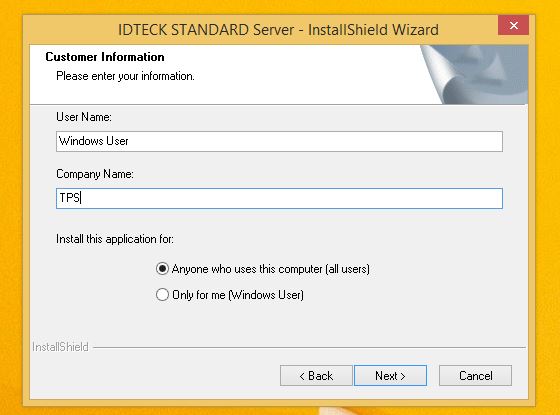
Task: Click the 'User Name:' label
Action: [x=84, y=117]
